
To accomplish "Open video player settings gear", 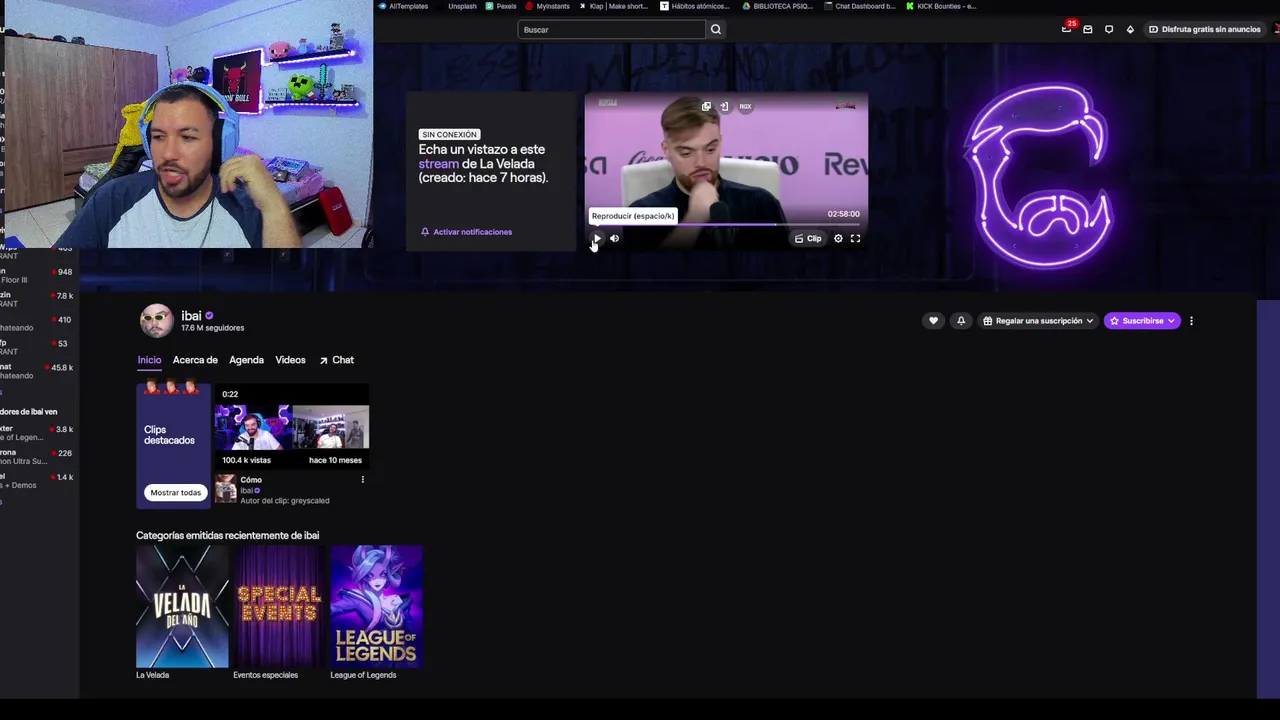I will [x=838, y=238].
